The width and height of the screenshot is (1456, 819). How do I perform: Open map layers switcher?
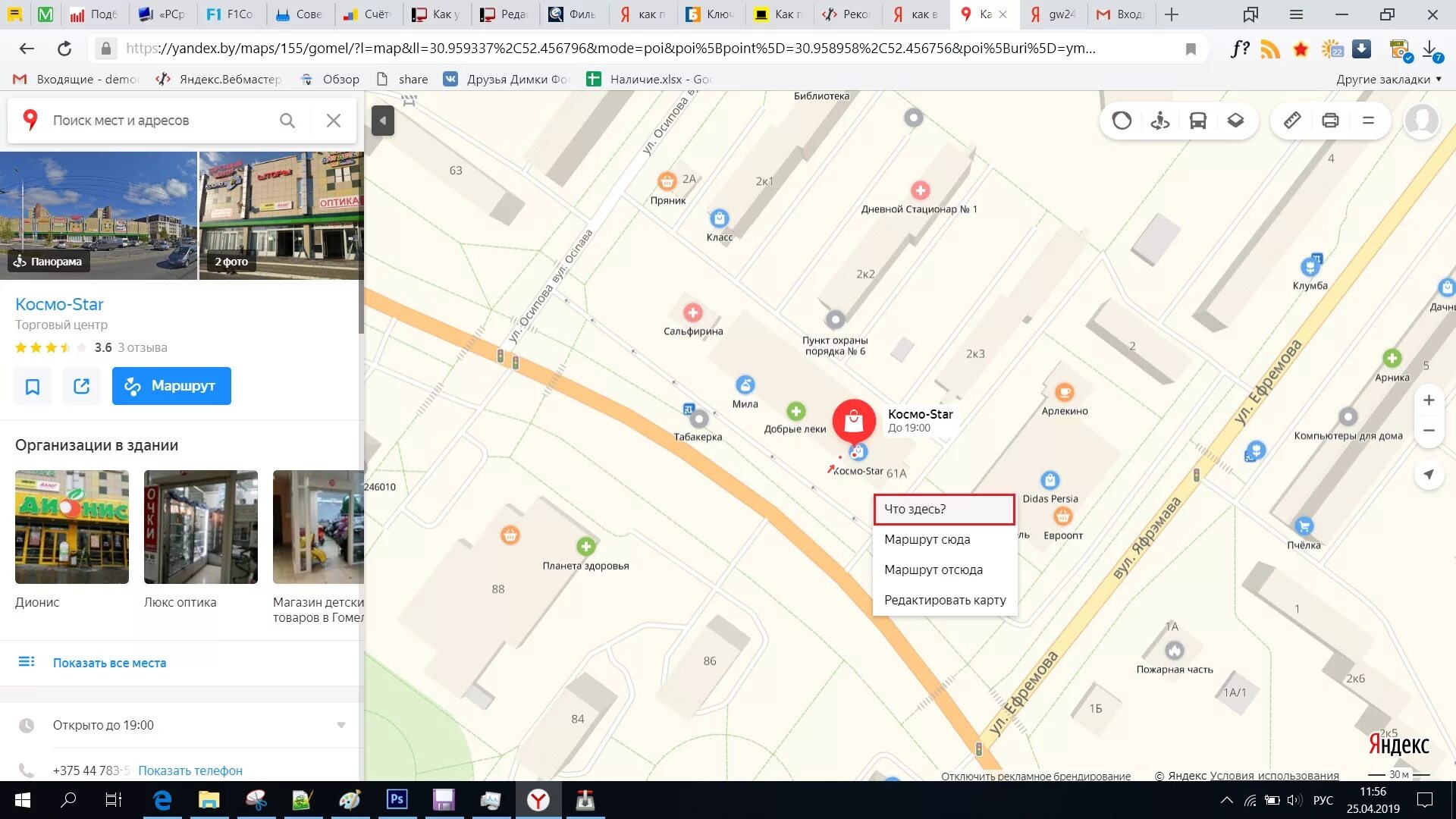pyautogui.click(x=1235, y=121)
